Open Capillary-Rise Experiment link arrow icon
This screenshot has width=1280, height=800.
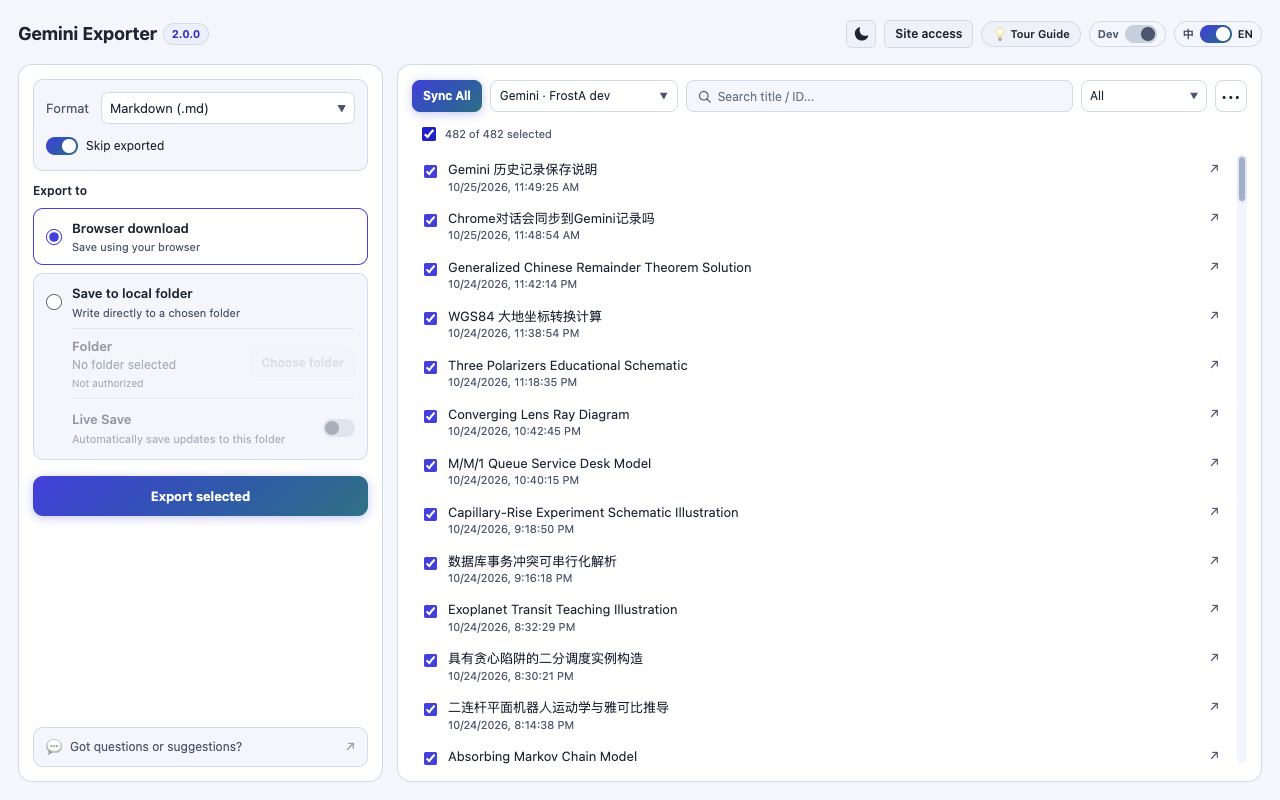pyautogui.click(x=1214, y=512)
